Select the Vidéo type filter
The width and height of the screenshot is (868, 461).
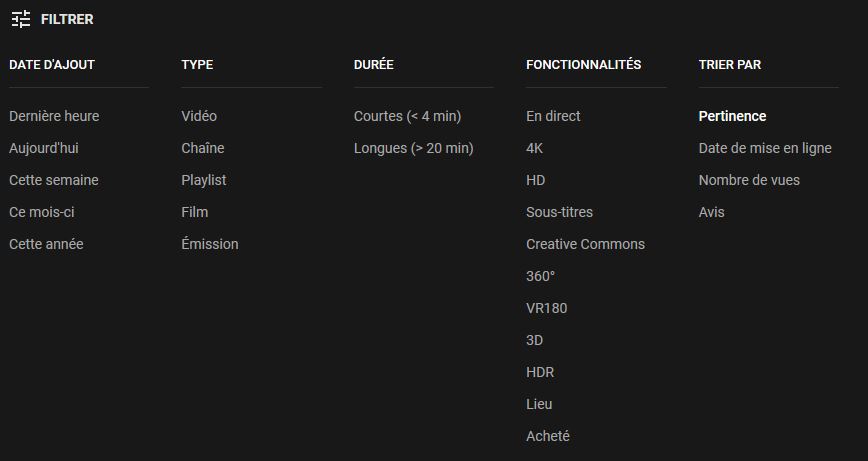pyautogui.click(x=199, y=116)
